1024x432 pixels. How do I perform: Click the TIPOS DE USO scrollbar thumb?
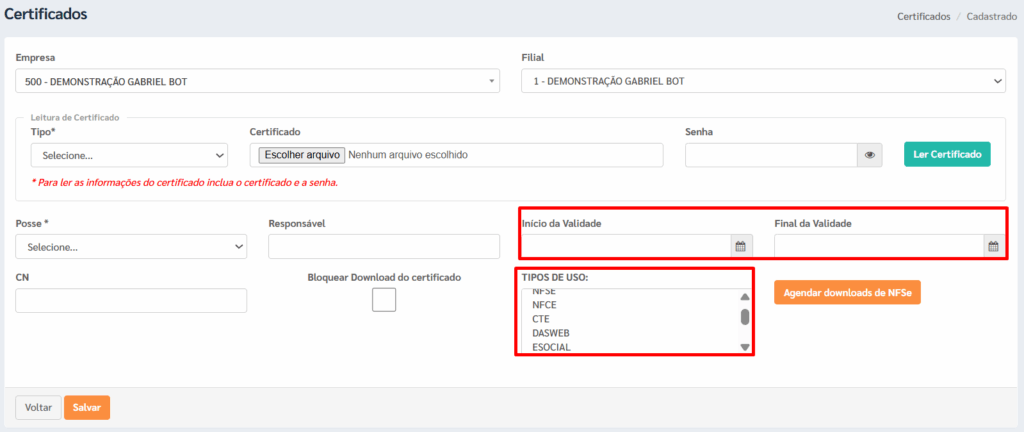(x=744, y=316)
